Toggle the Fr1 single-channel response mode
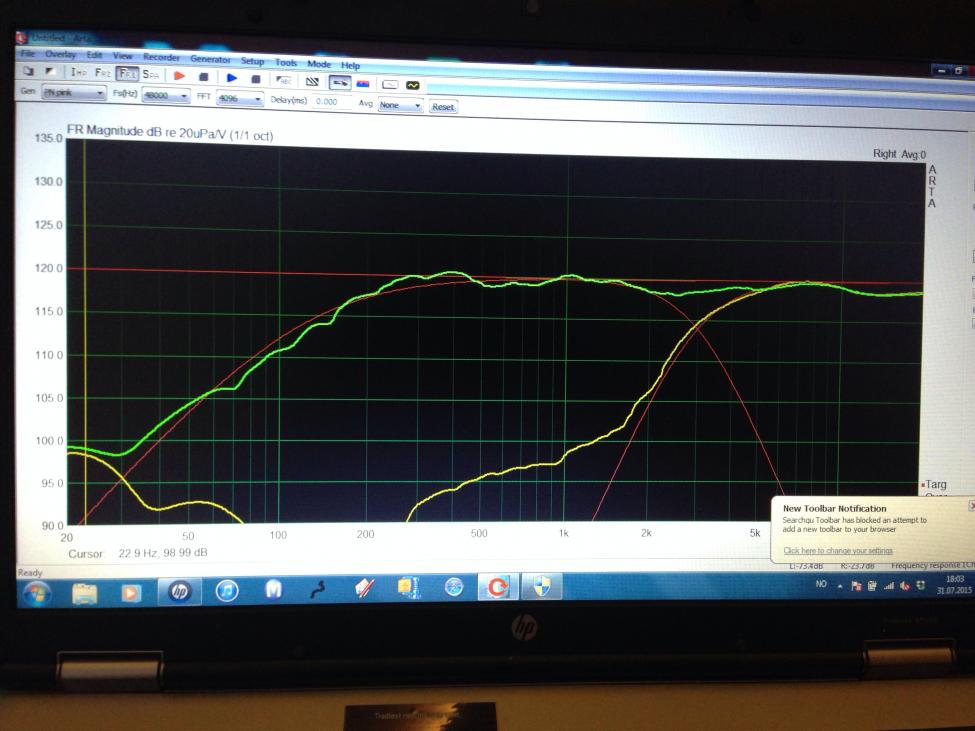Image resolution: width=975 pixels, height=731 pixels. point(127,73)
